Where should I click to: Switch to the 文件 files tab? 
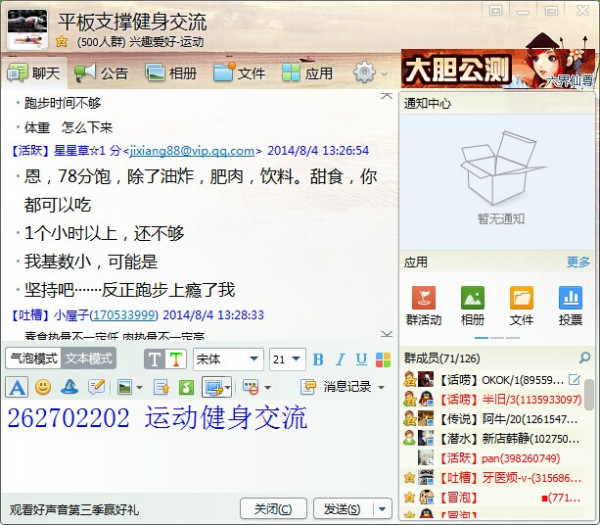tap(239, 73)
